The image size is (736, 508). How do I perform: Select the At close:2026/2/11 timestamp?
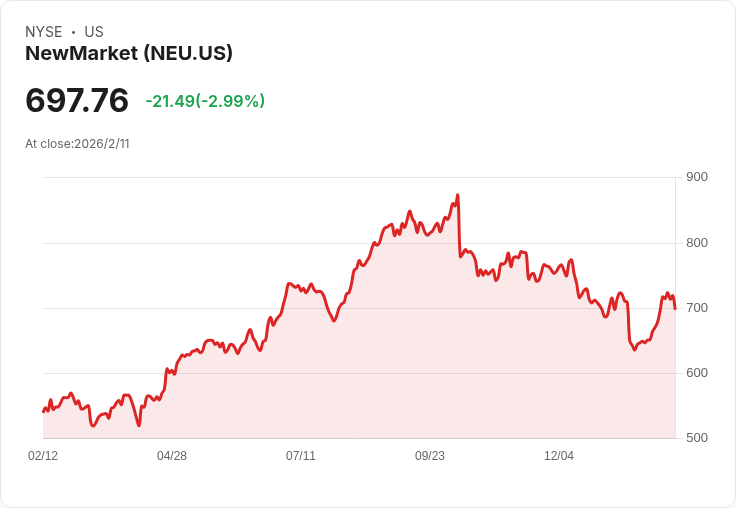[77, 144]
